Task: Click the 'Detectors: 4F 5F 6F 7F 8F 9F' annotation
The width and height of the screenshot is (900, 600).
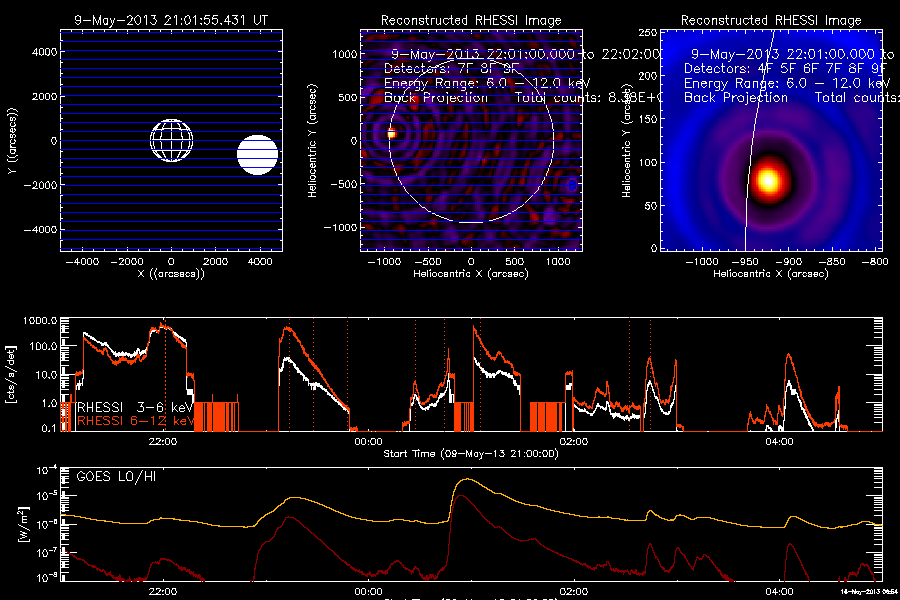Action: tap(785, 68)
